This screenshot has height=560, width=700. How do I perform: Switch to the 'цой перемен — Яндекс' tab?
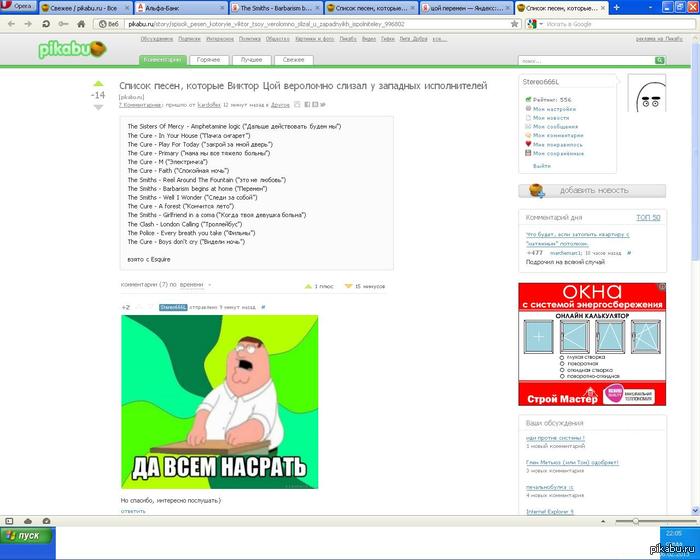click(x=467, y=8)
